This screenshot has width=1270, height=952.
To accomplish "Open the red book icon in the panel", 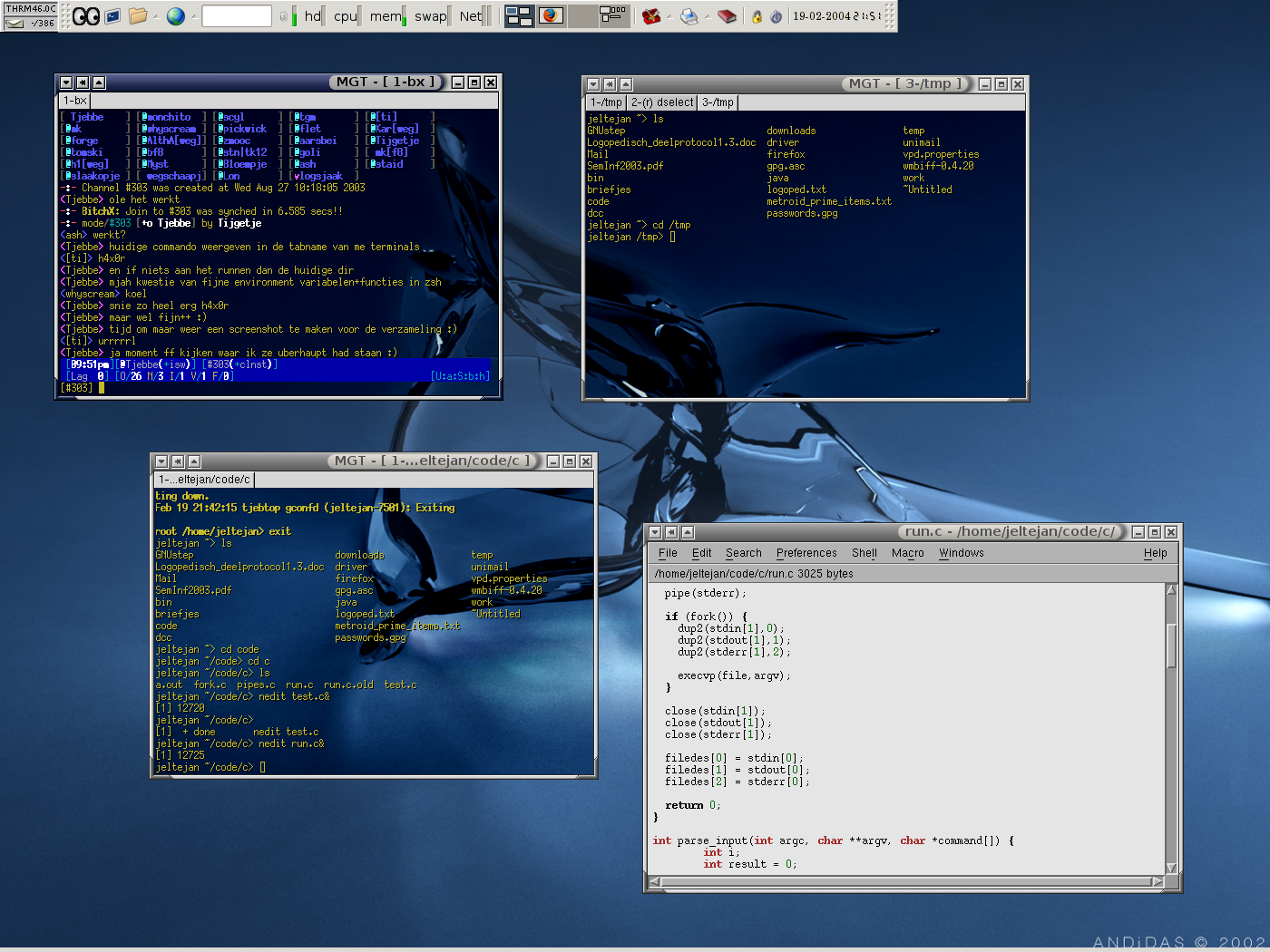I will [x=727, y=16].
